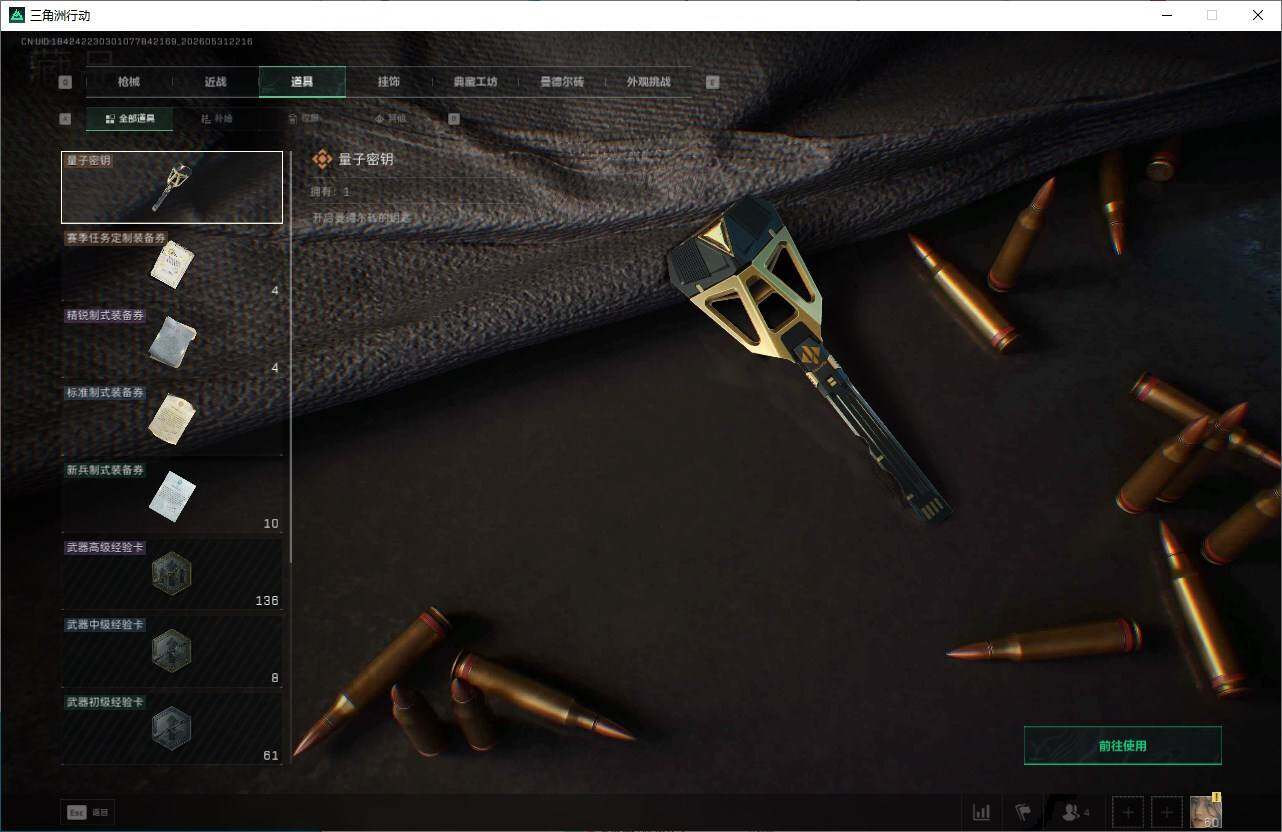
Task: Click the second empty squad slot plus
Action: 1166,812
